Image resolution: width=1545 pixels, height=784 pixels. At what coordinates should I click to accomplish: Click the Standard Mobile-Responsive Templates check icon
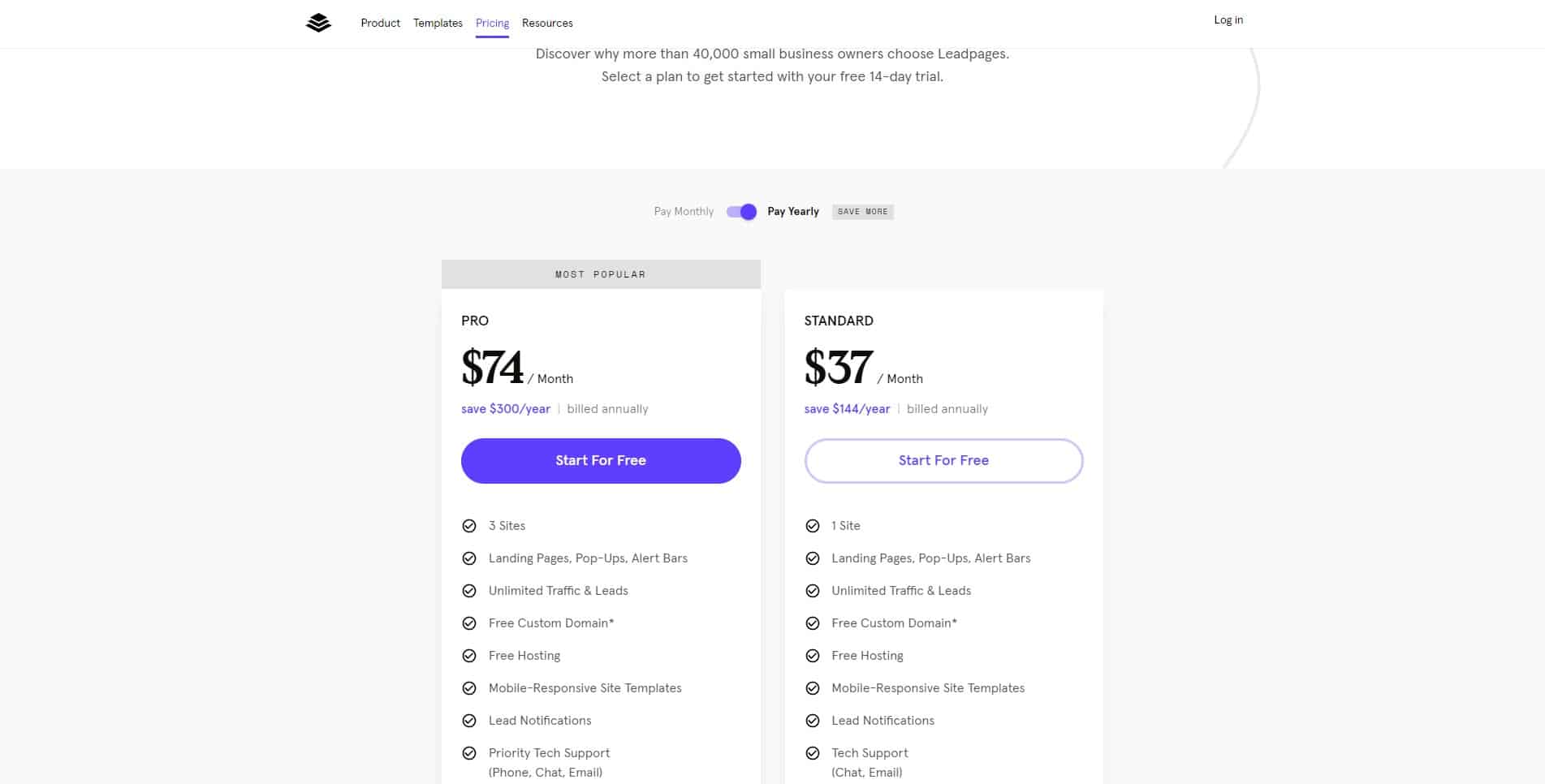pyautogui.click(x=813, y=688)
